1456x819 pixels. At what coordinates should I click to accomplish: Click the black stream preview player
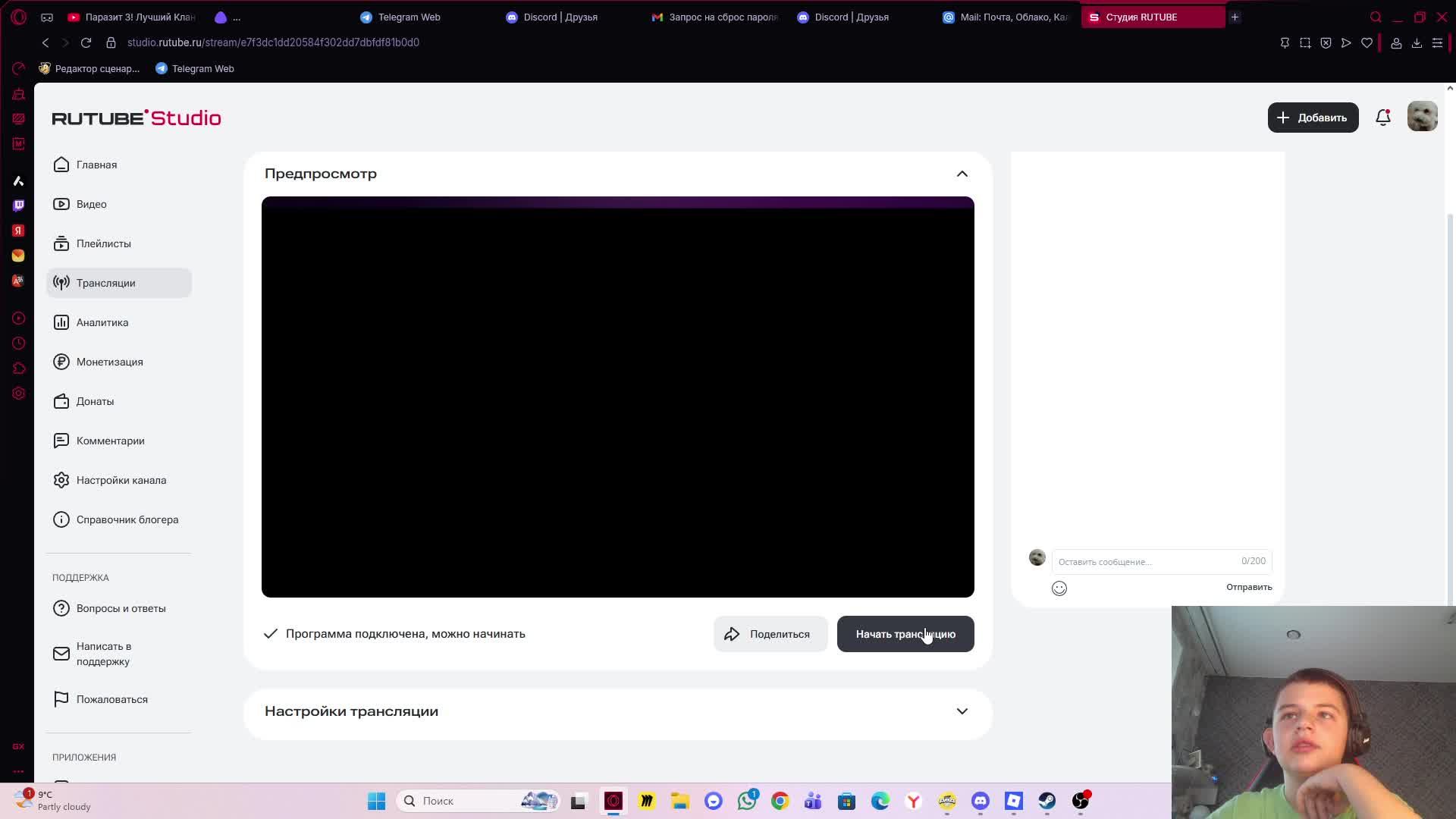click(617, 397)
